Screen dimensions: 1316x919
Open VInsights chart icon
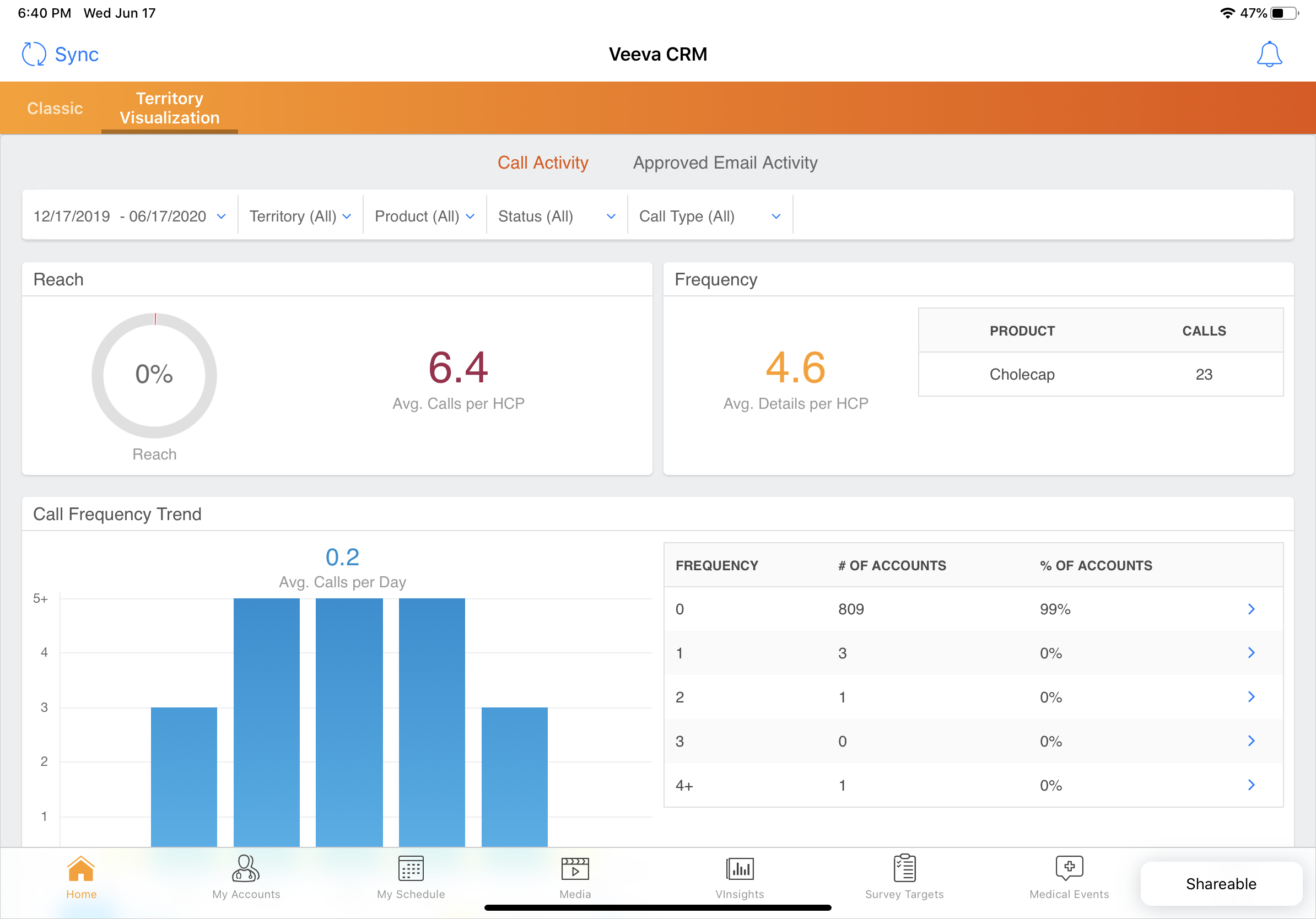click(x=740, y=869)
